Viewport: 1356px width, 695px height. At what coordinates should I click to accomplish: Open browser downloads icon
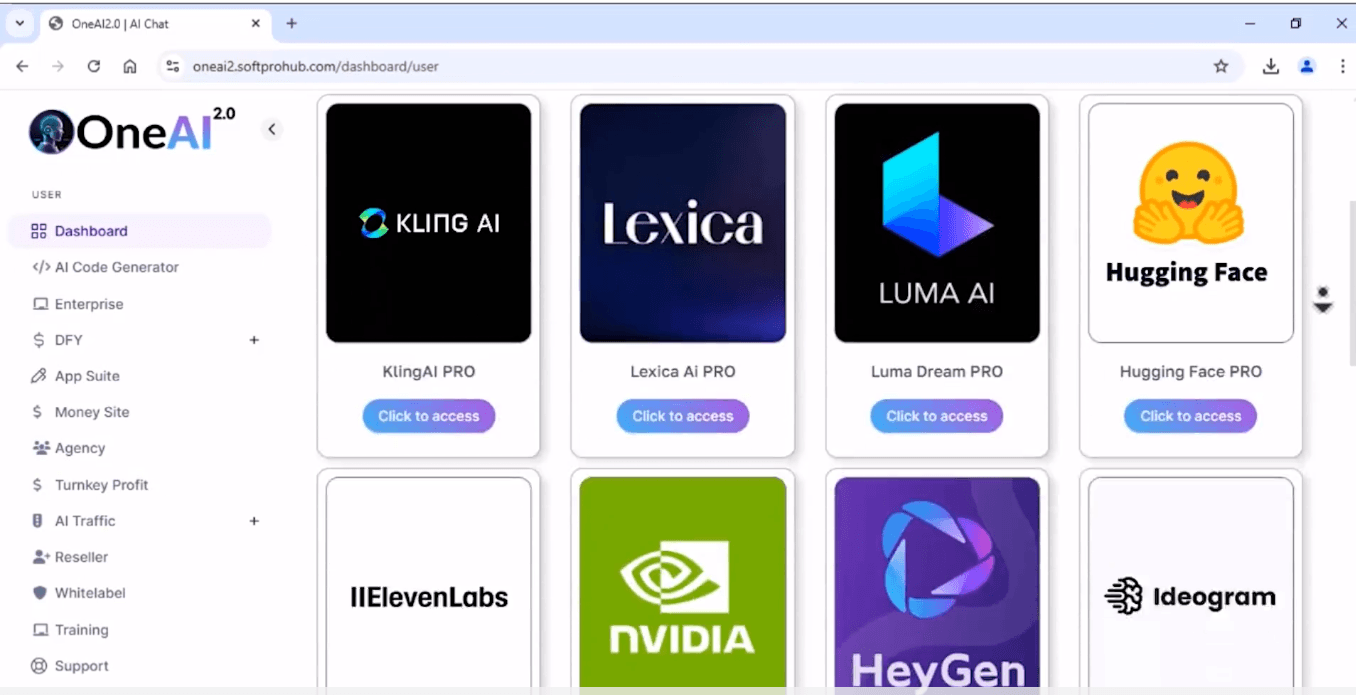click(x=1271, y=66)
